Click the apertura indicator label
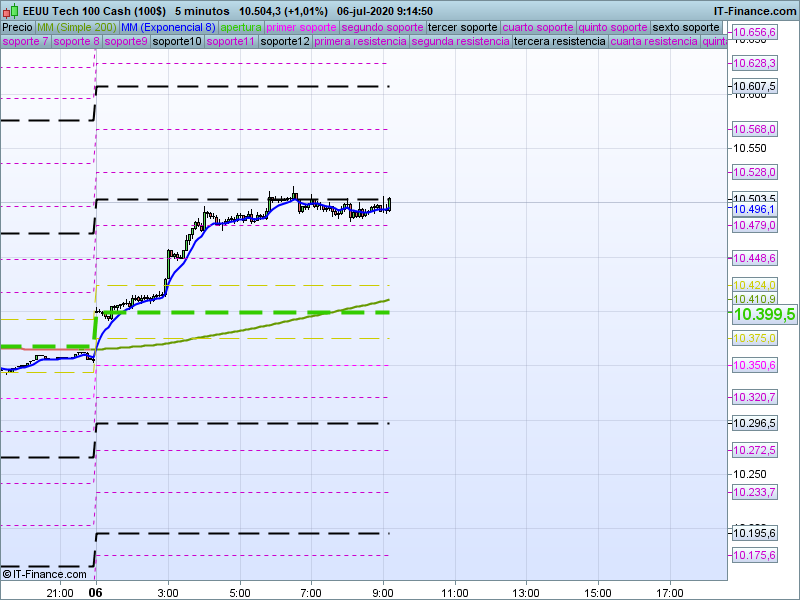800x600 pixels. coord(241,27)
